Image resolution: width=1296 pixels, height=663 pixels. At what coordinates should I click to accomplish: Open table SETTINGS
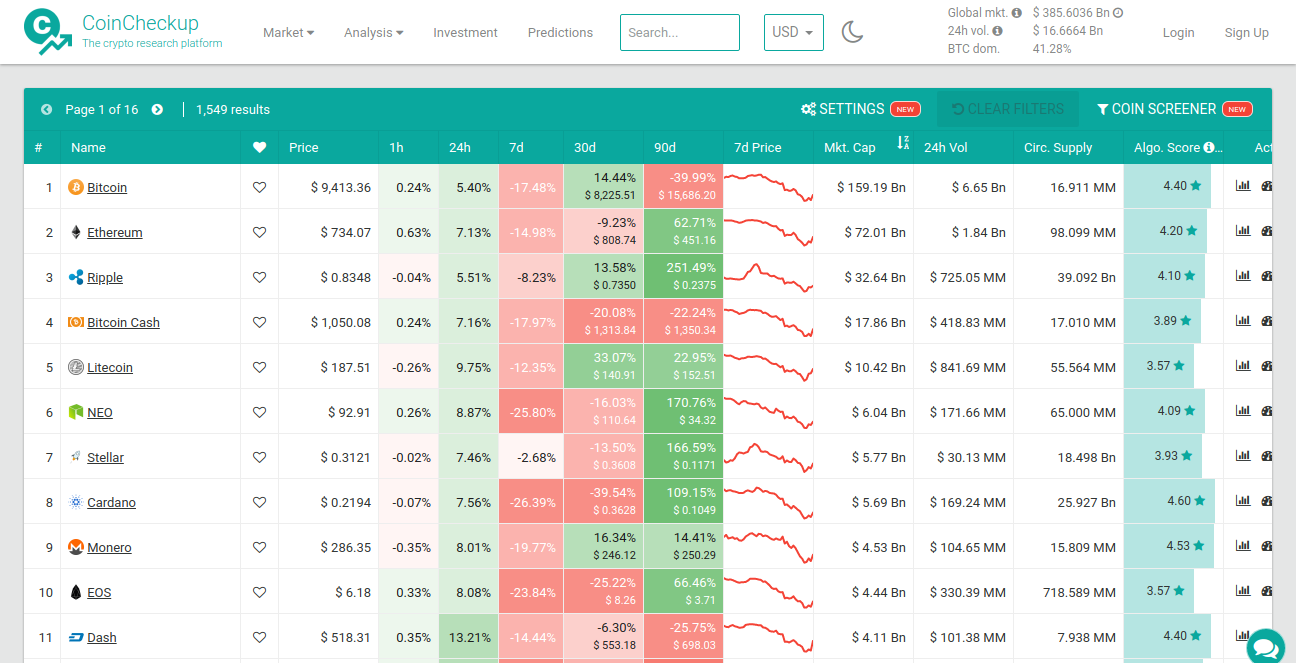tap(860, 109)
